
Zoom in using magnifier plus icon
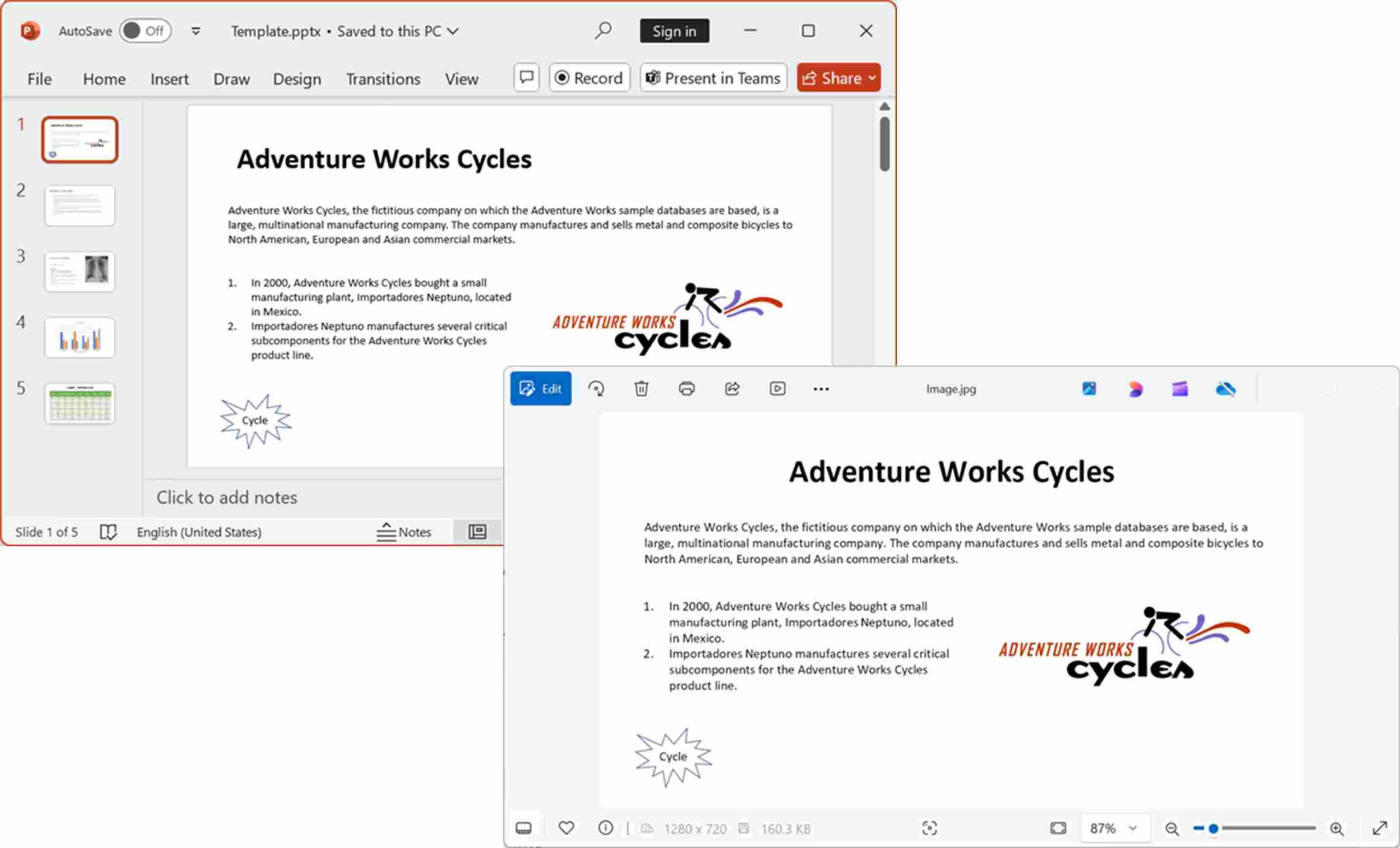pyautogui.click(x=1337, y=829)
